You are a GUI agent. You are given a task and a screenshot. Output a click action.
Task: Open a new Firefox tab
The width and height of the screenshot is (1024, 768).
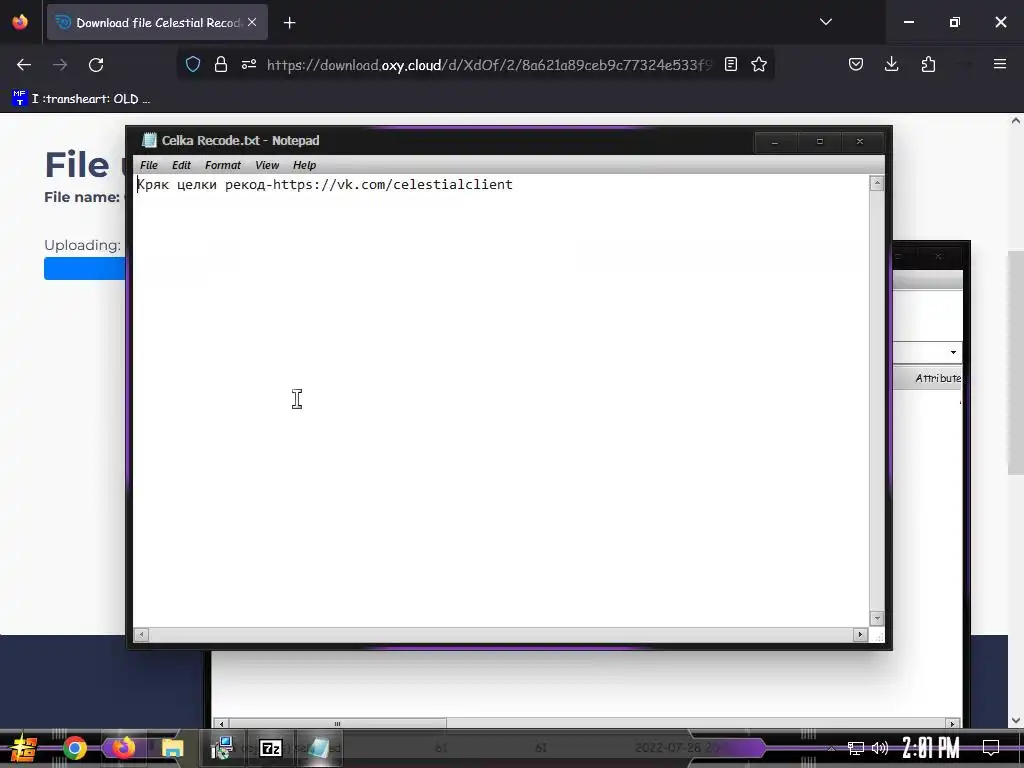pos(289,23)
